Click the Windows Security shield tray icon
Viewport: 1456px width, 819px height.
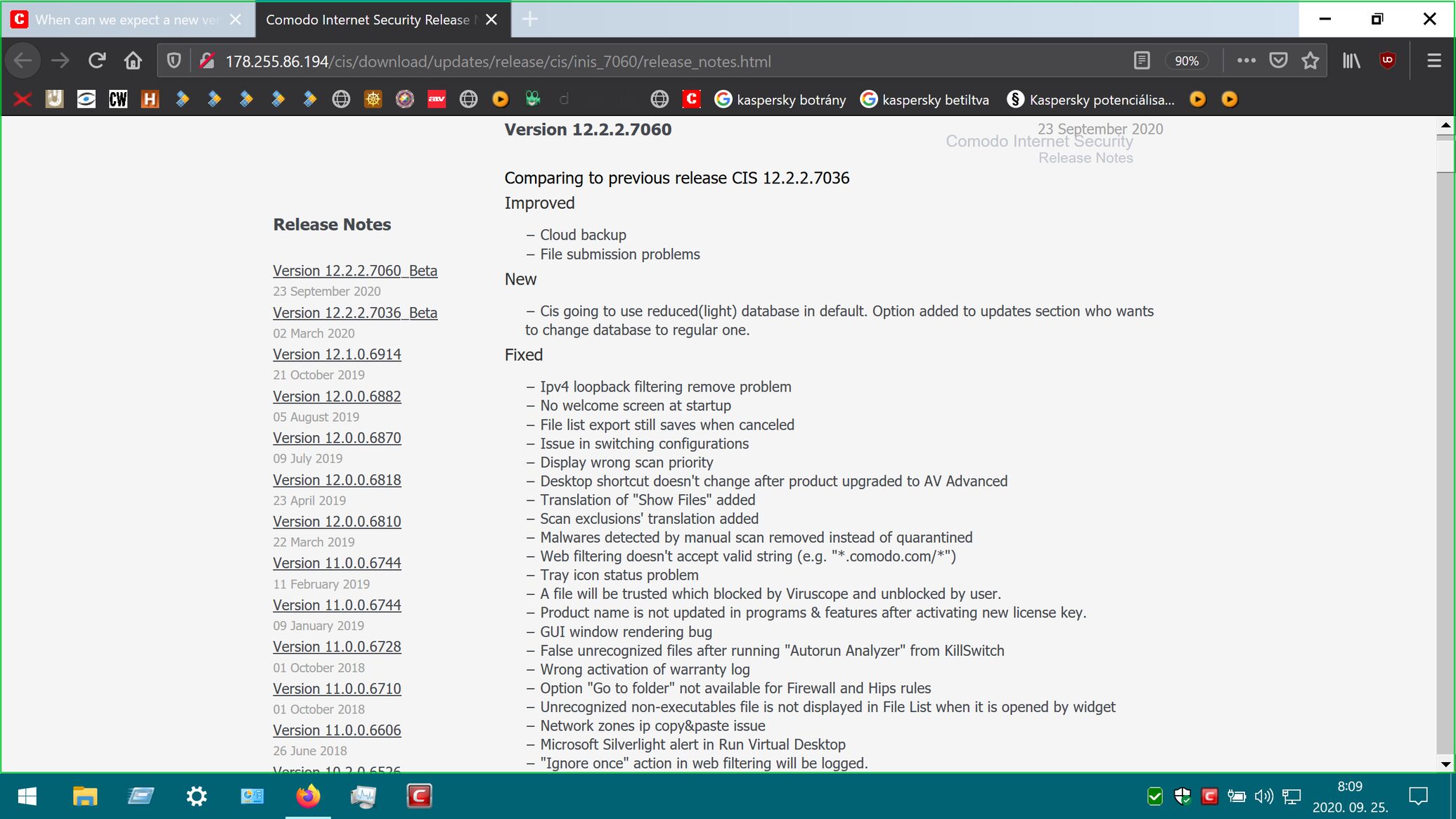click(1182, 796)
